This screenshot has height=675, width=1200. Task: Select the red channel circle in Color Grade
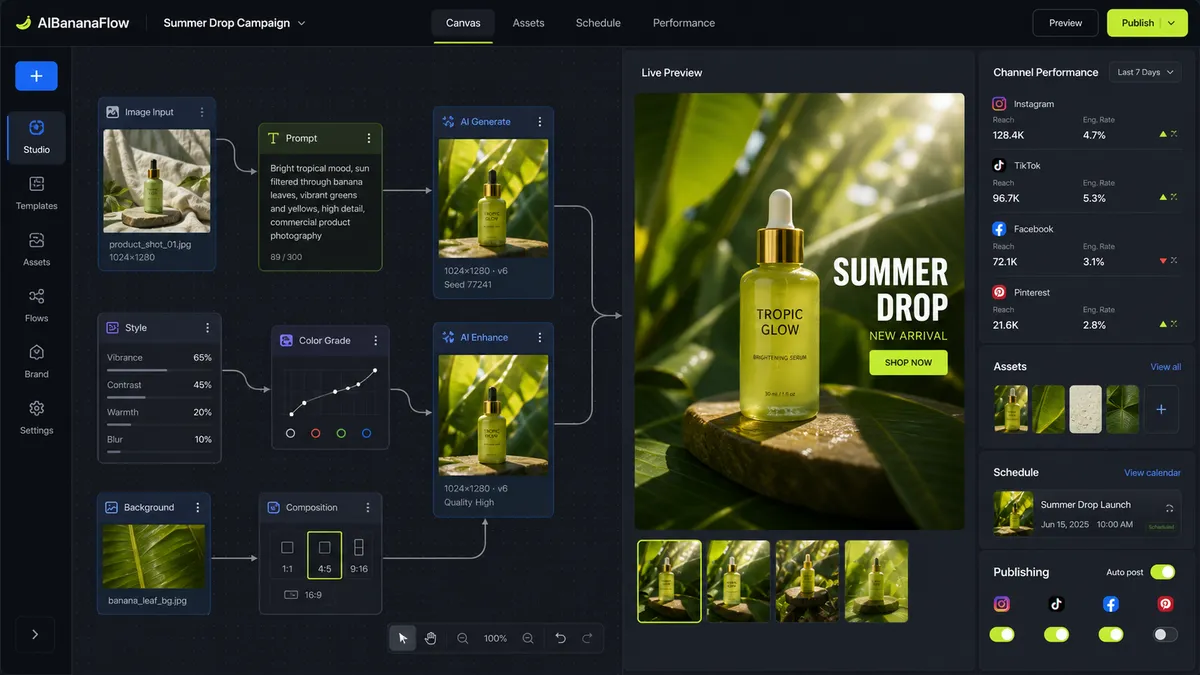coord(316,433)
